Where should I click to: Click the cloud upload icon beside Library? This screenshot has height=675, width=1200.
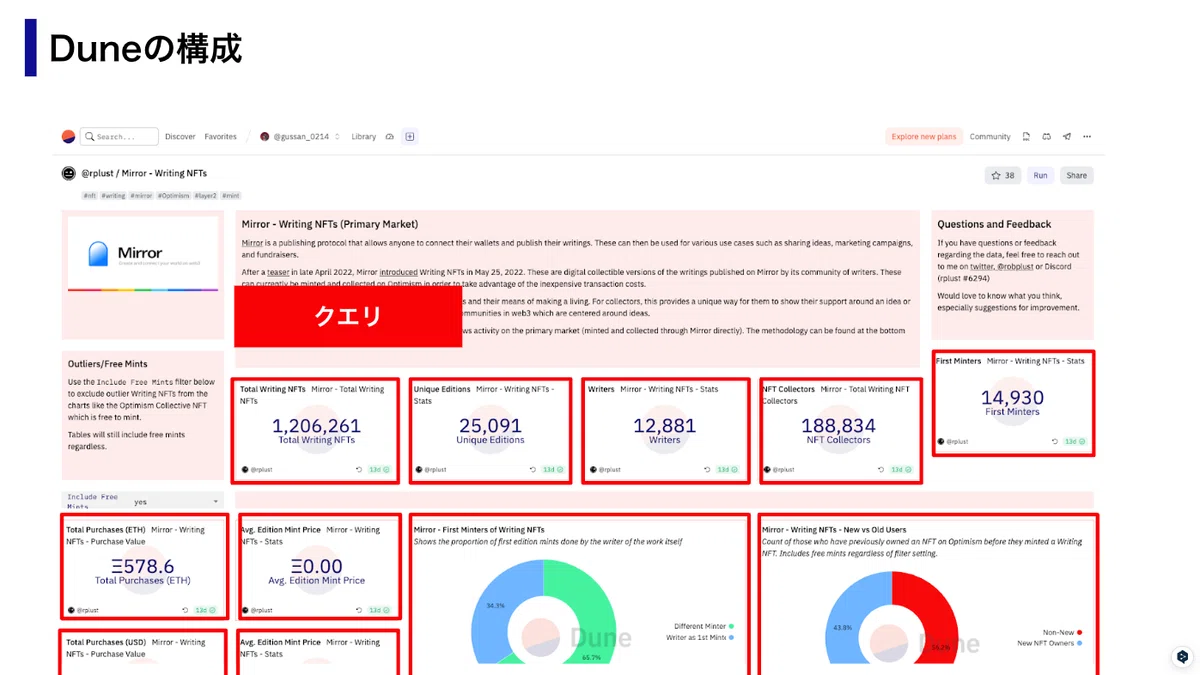point(390,137)
